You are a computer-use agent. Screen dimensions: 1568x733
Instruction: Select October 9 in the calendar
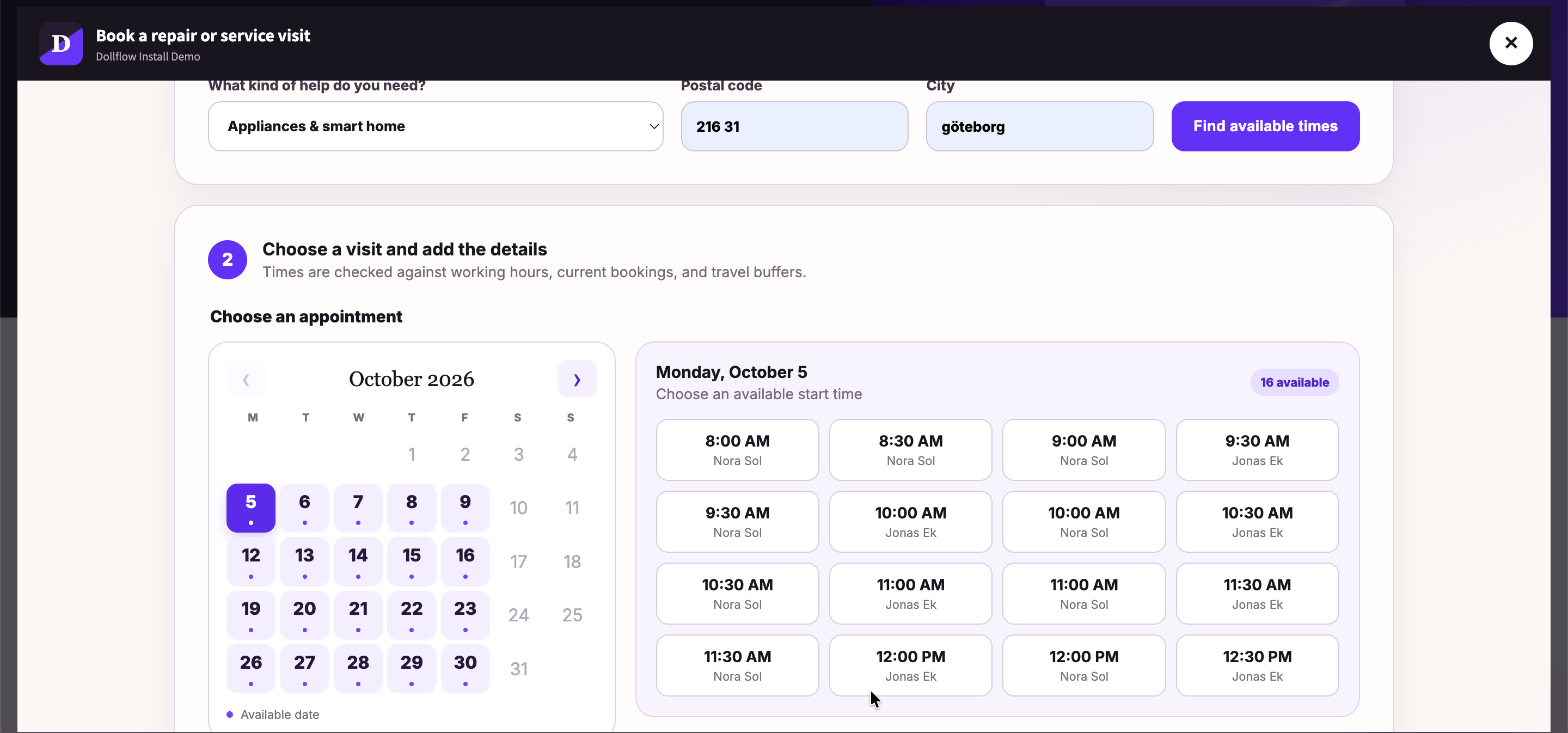(465, 508)
